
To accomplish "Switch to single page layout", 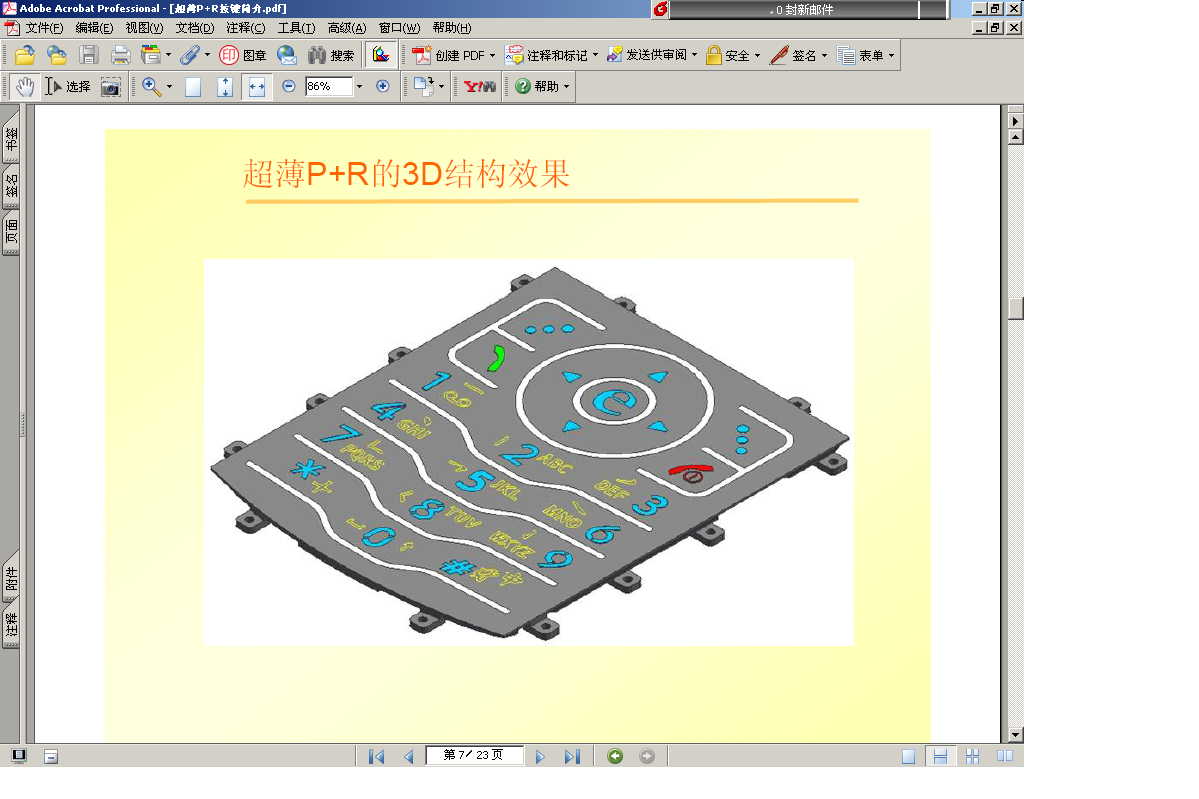I will pos(908,756).
